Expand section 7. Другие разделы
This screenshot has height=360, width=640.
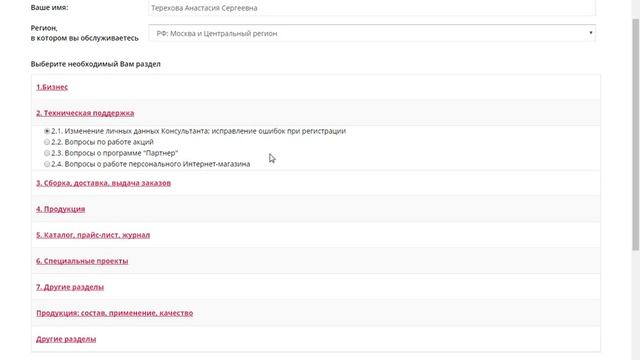pyautogui.click(x=70, y=287)
